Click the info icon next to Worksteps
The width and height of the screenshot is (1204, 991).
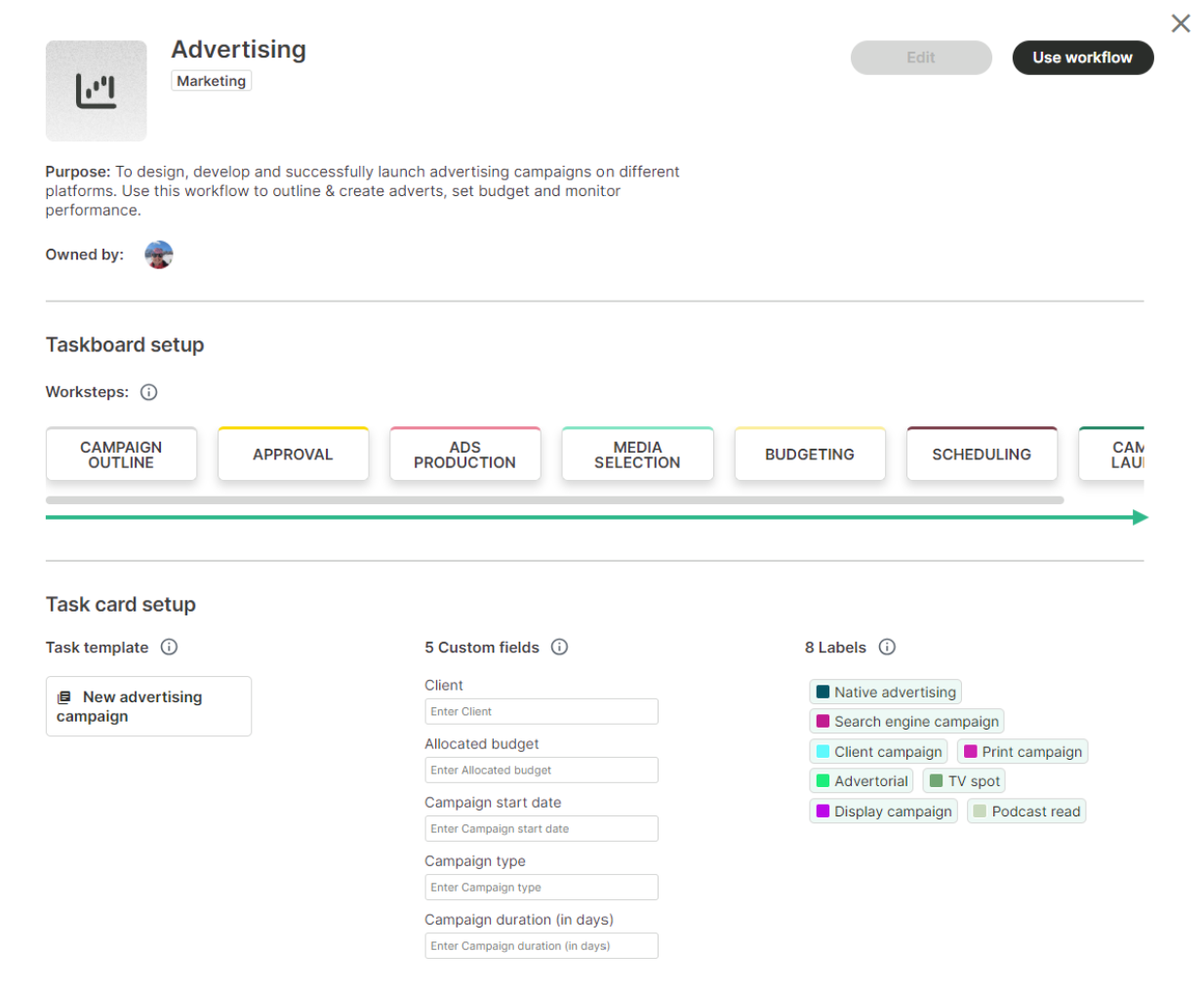coord(148,392)
